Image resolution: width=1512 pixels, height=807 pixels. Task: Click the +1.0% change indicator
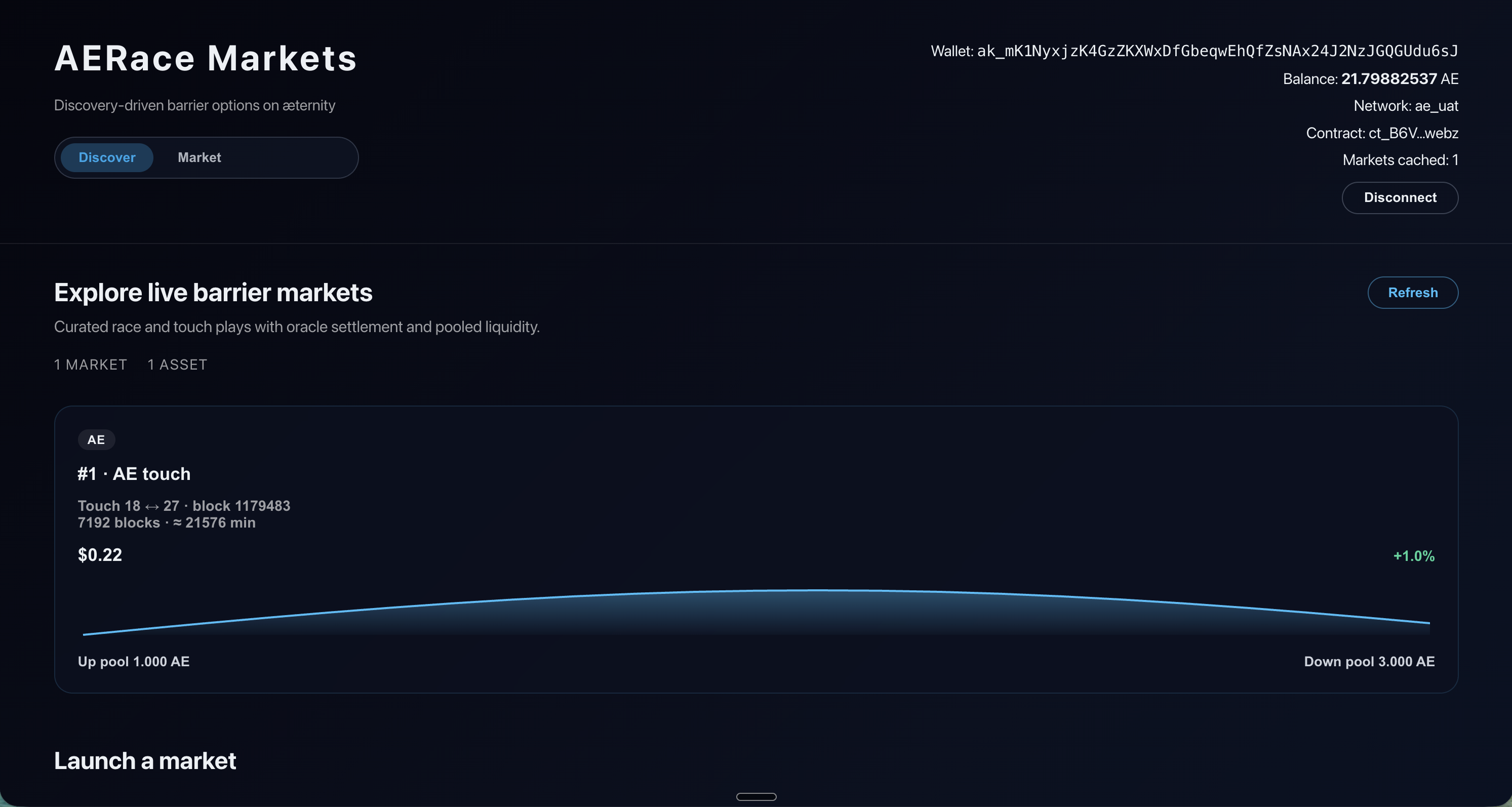pos(1413,556)
